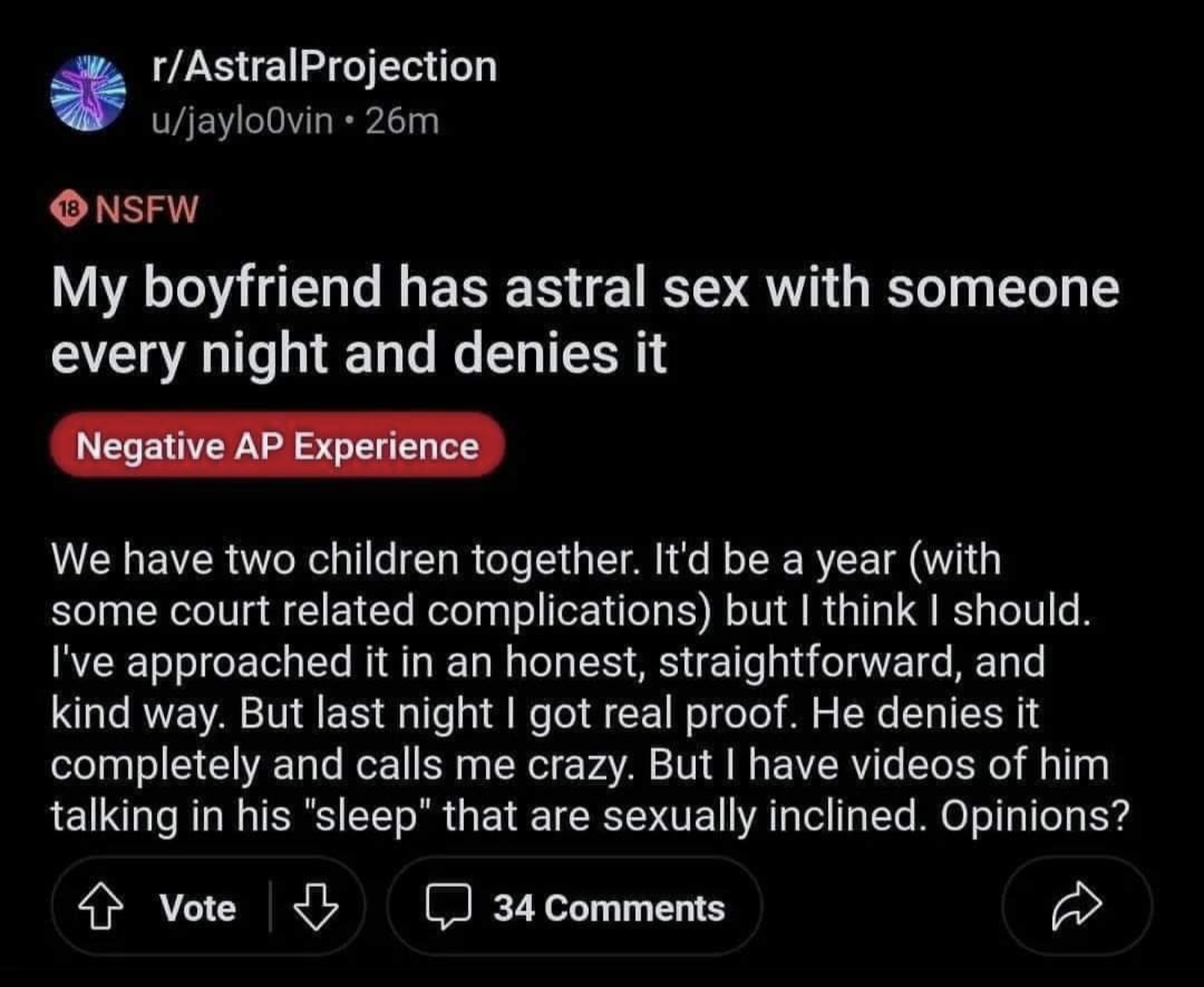Screen dimensions: 1204x987
Task: Open user u/jaylo0vin profile
Action: (x=242, y=122)
